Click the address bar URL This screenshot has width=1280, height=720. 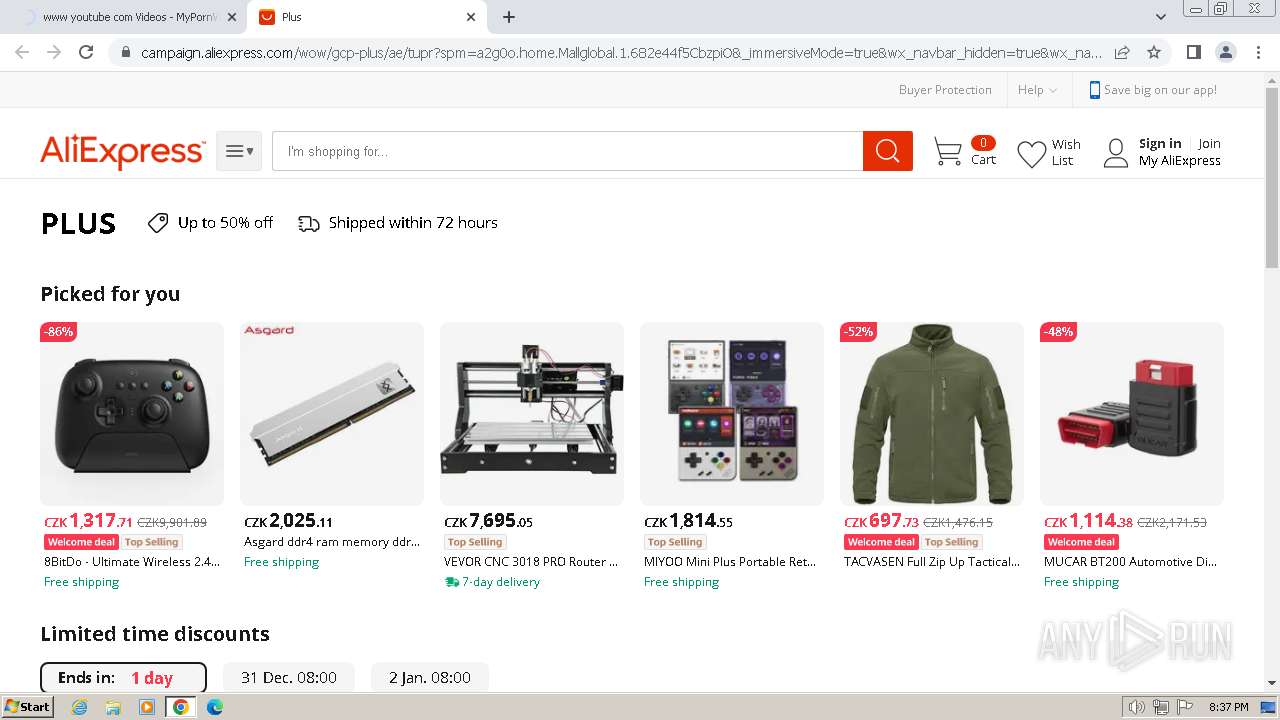tap(621, 52)
